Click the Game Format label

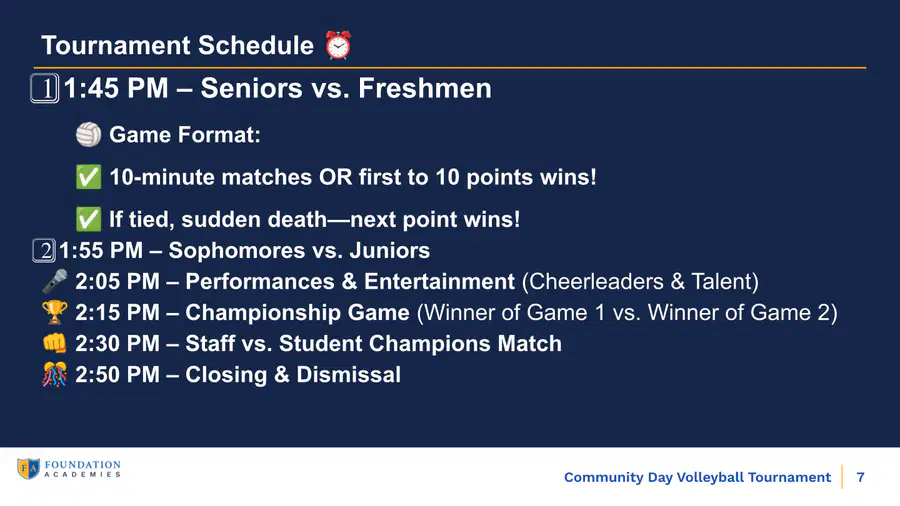tap(185, 135)
